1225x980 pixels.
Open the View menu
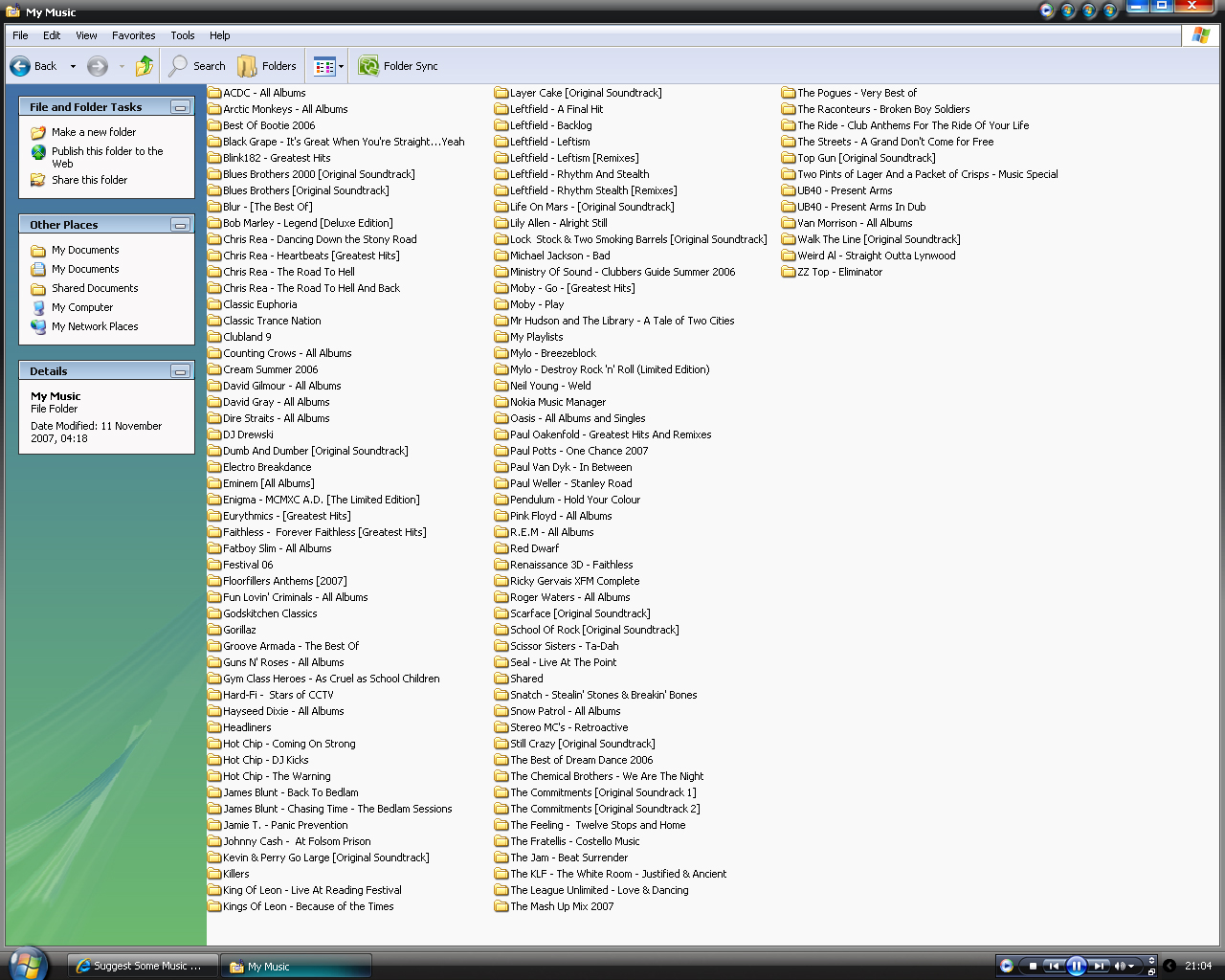pos(86,35)
